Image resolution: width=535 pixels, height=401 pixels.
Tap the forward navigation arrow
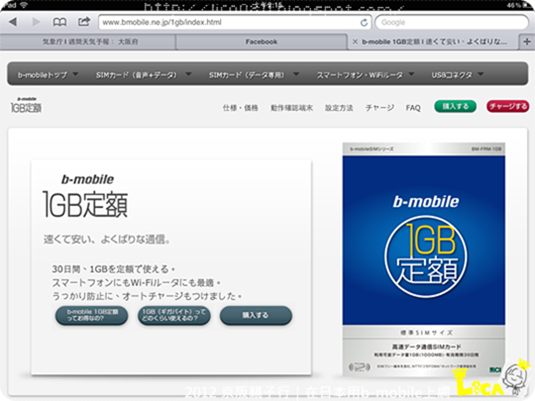[x=36, y=22]
